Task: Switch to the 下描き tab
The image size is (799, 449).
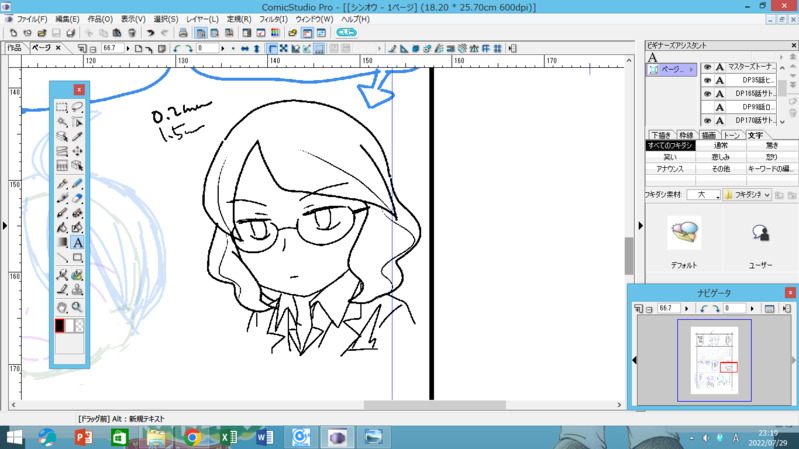Action: (661, 135)
